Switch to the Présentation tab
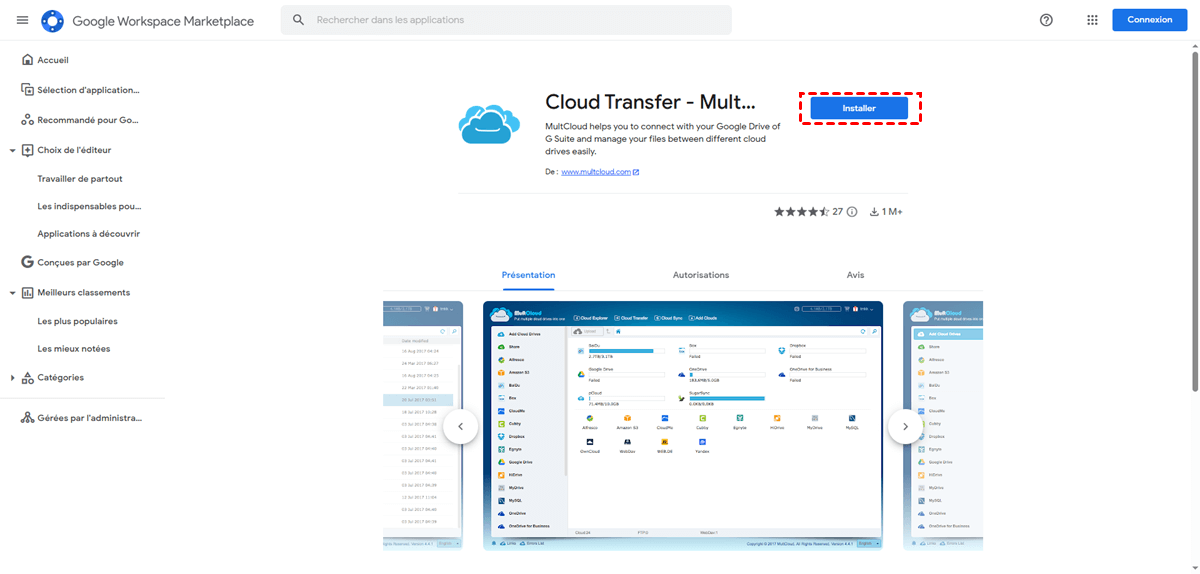Screen dimensions: 1200x574 (x=529, y=275)
